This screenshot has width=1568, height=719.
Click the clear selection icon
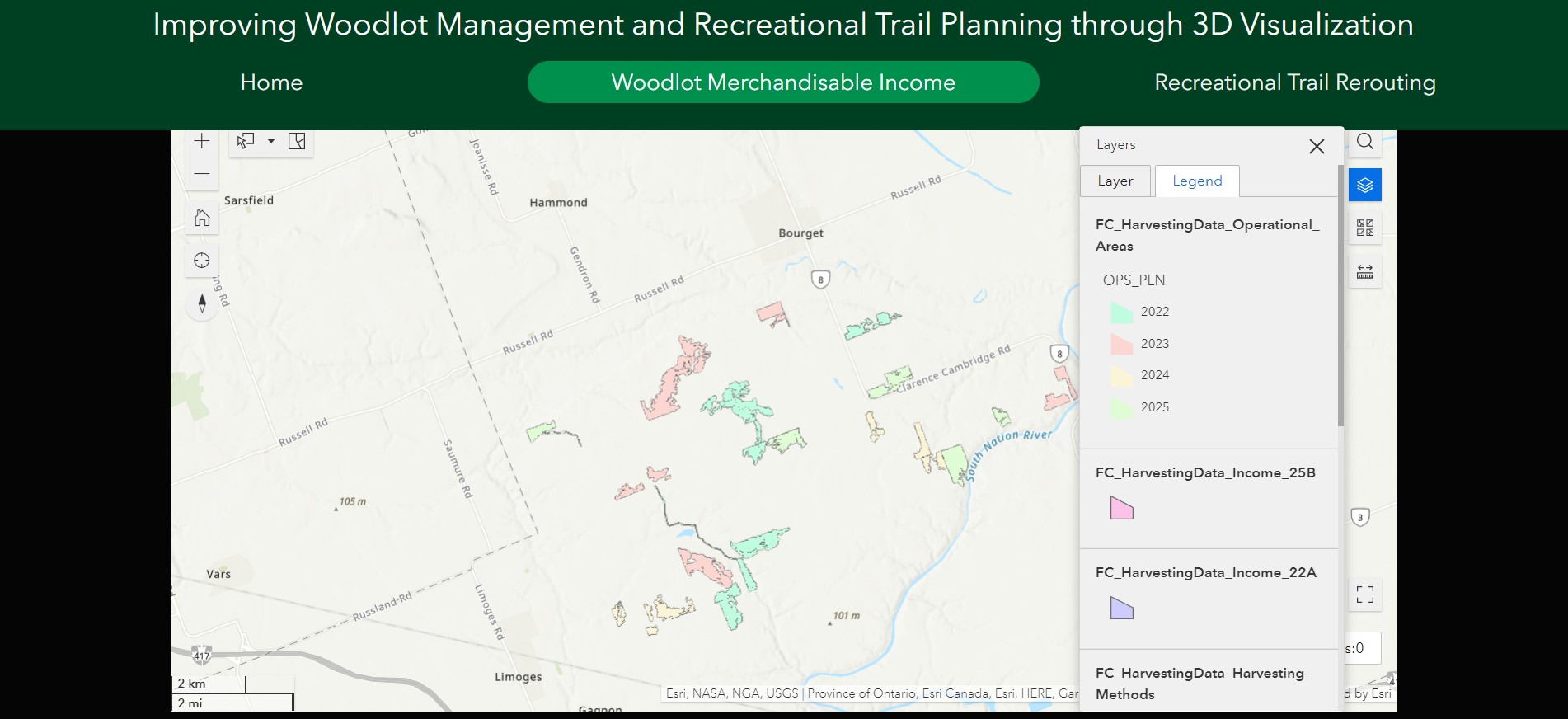tap(297, 141)
